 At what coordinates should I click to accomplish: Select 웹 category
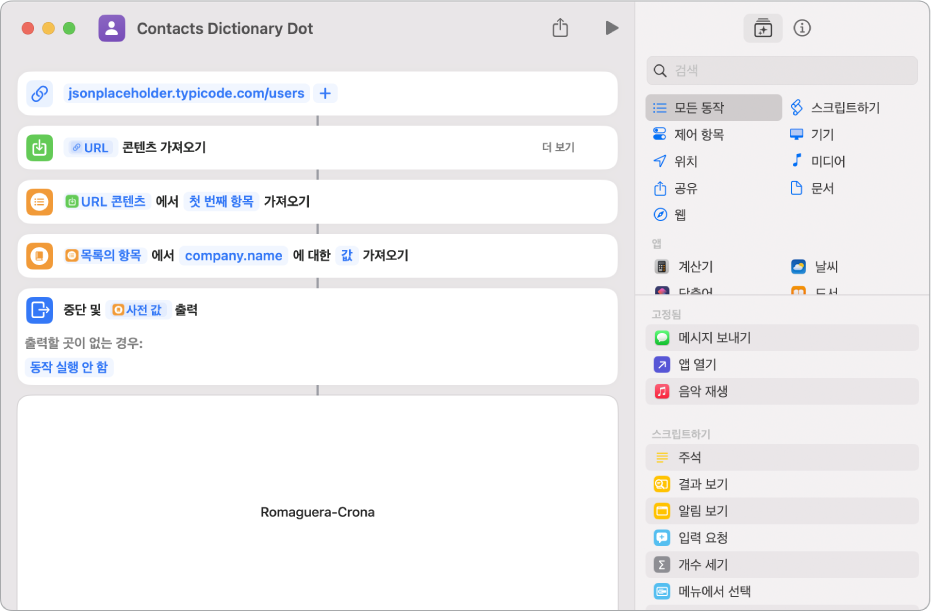click(x=670, y=215)
